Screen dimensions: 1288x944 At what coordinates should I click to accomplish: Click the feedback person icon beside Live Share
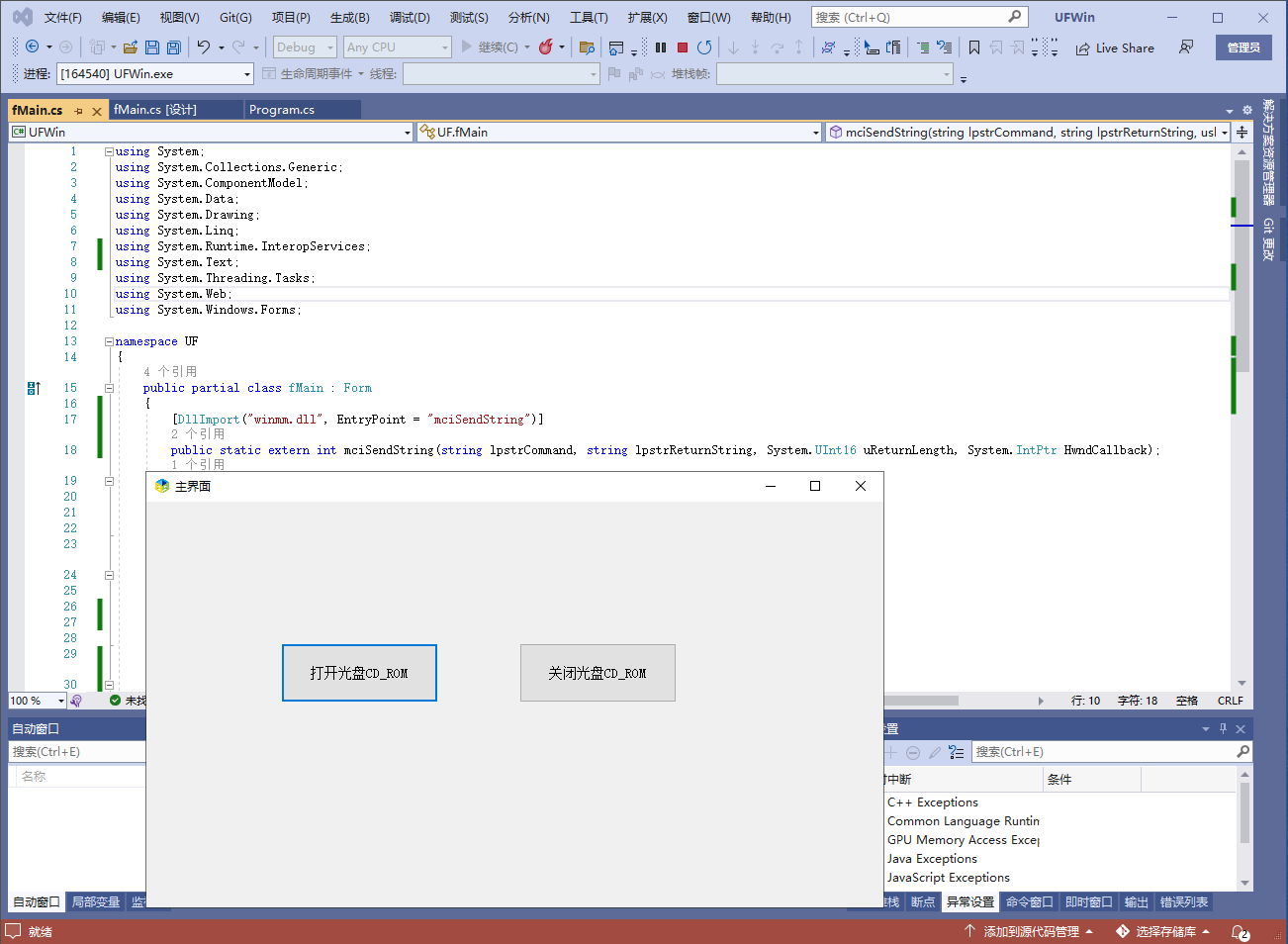(1186, 47)
